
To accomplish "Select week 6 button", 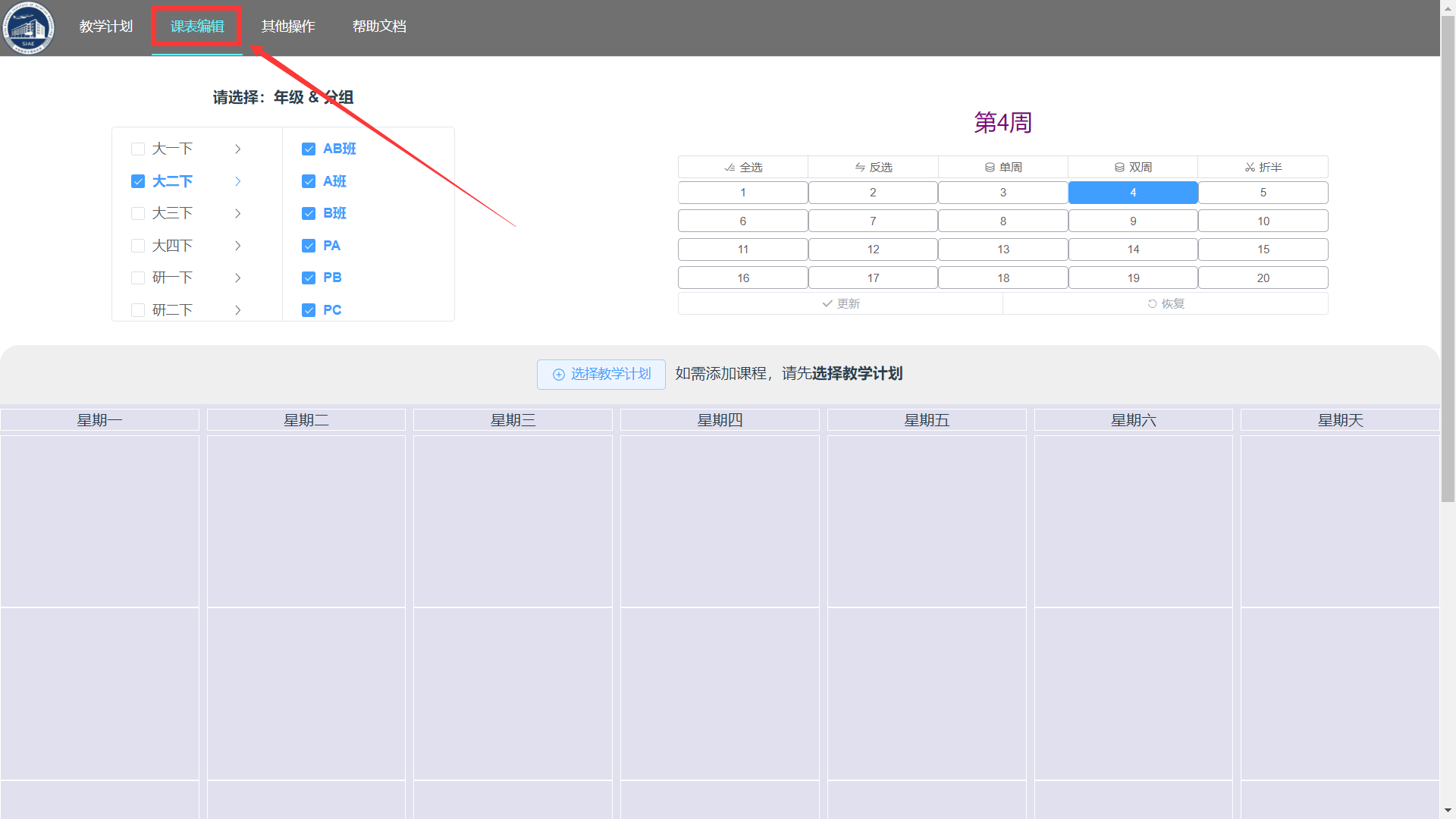I will pyautogui.click(x=743, y=221).
